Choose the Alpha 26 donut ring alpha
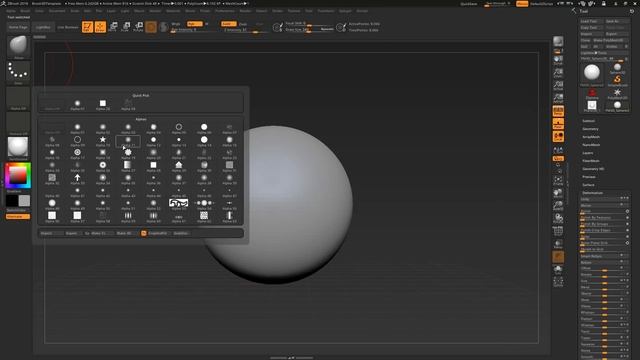 [x=103, y=166]
